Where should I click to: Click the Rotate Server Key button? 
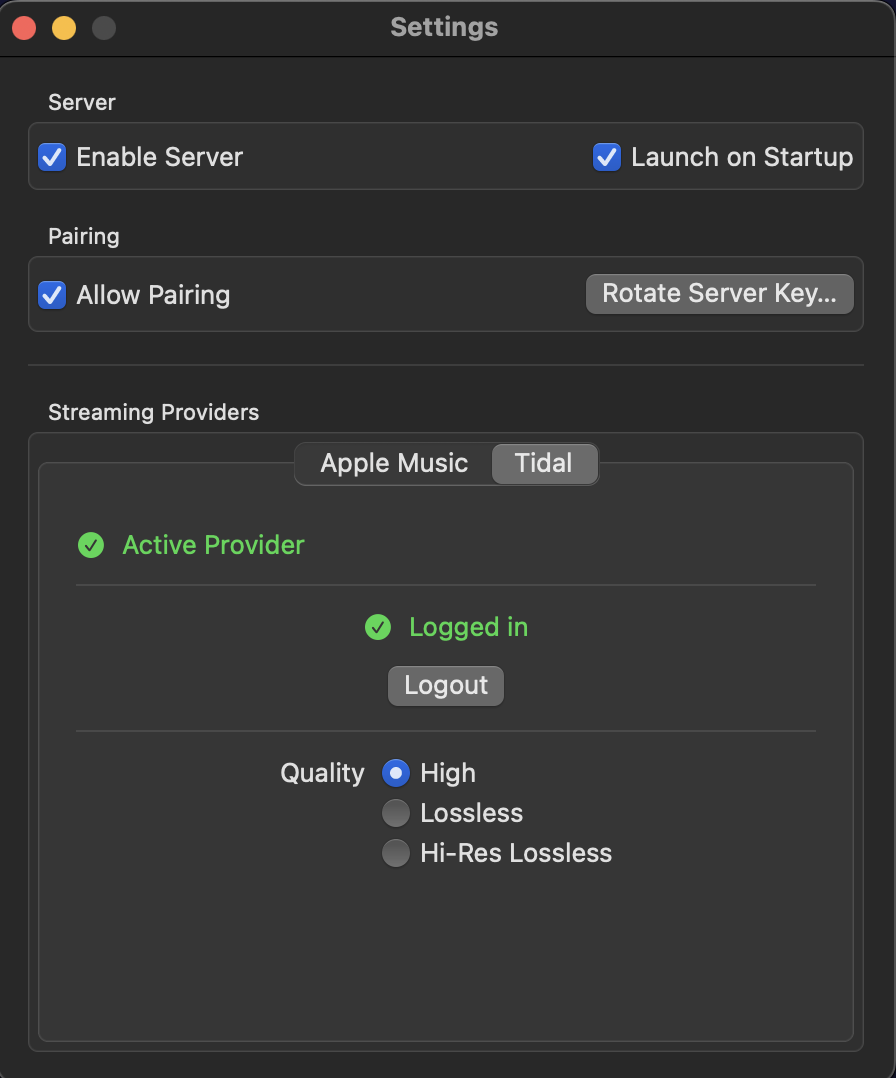[719, 294]
